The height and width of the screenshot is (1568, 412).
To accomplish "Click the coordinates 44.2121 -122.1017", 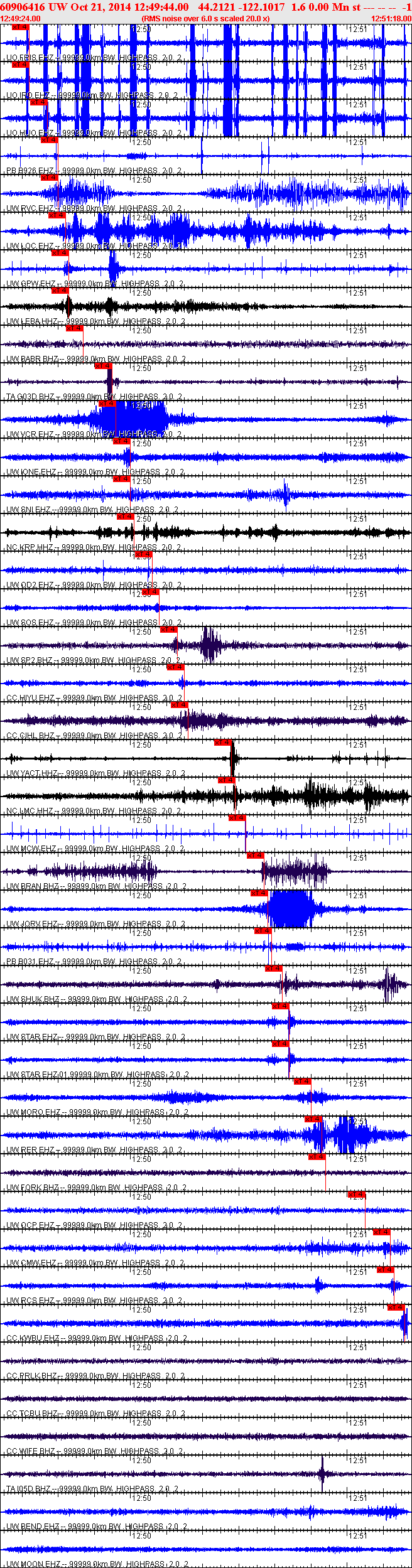I will pos(241,7).
